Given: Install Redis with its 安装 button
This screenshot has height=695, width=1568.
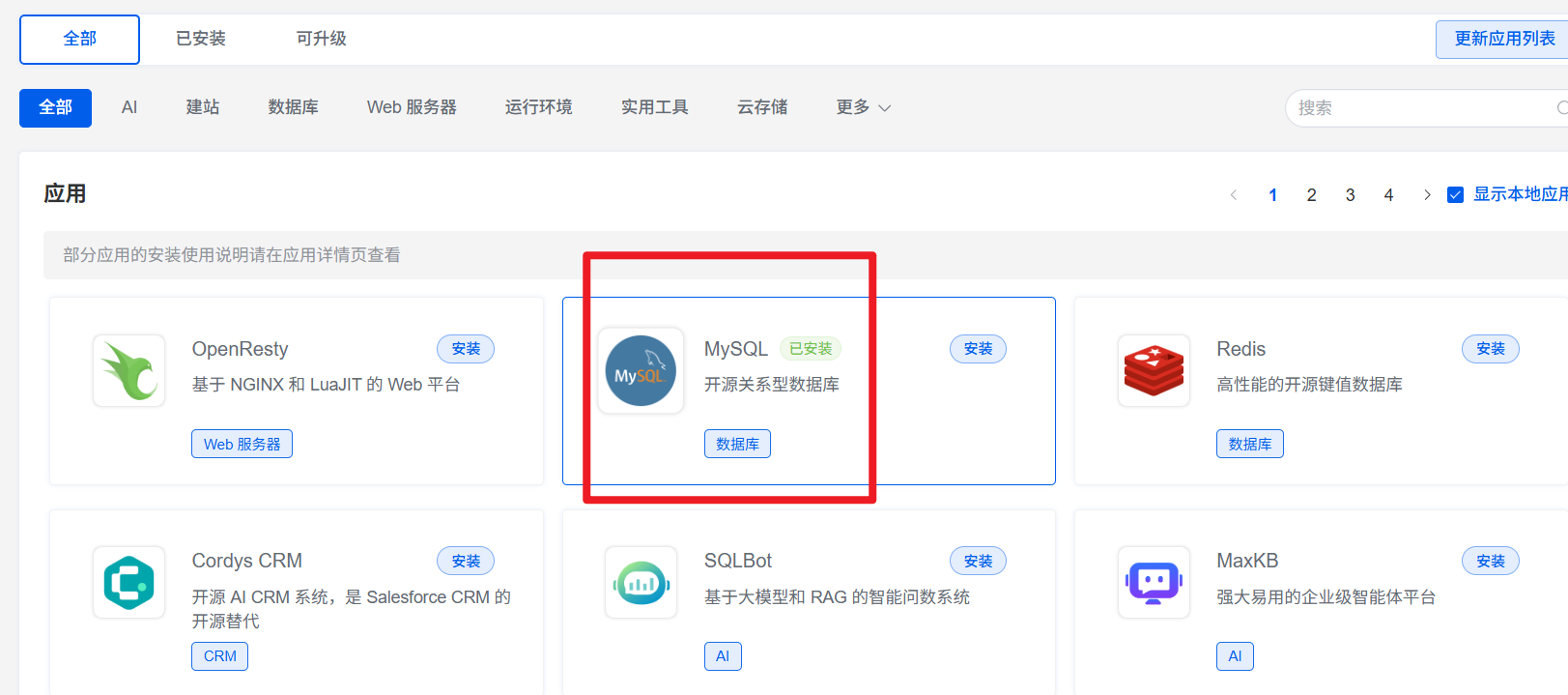Looking at the screenshot, I should click(1490, 349).
